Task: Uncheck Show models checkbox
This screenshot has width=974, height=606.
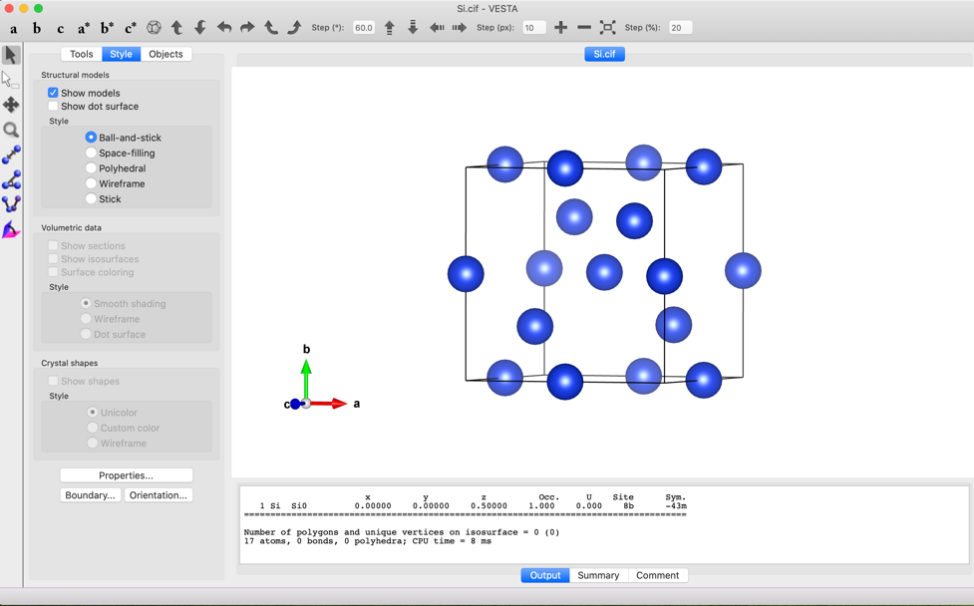Action: point(53,93)
